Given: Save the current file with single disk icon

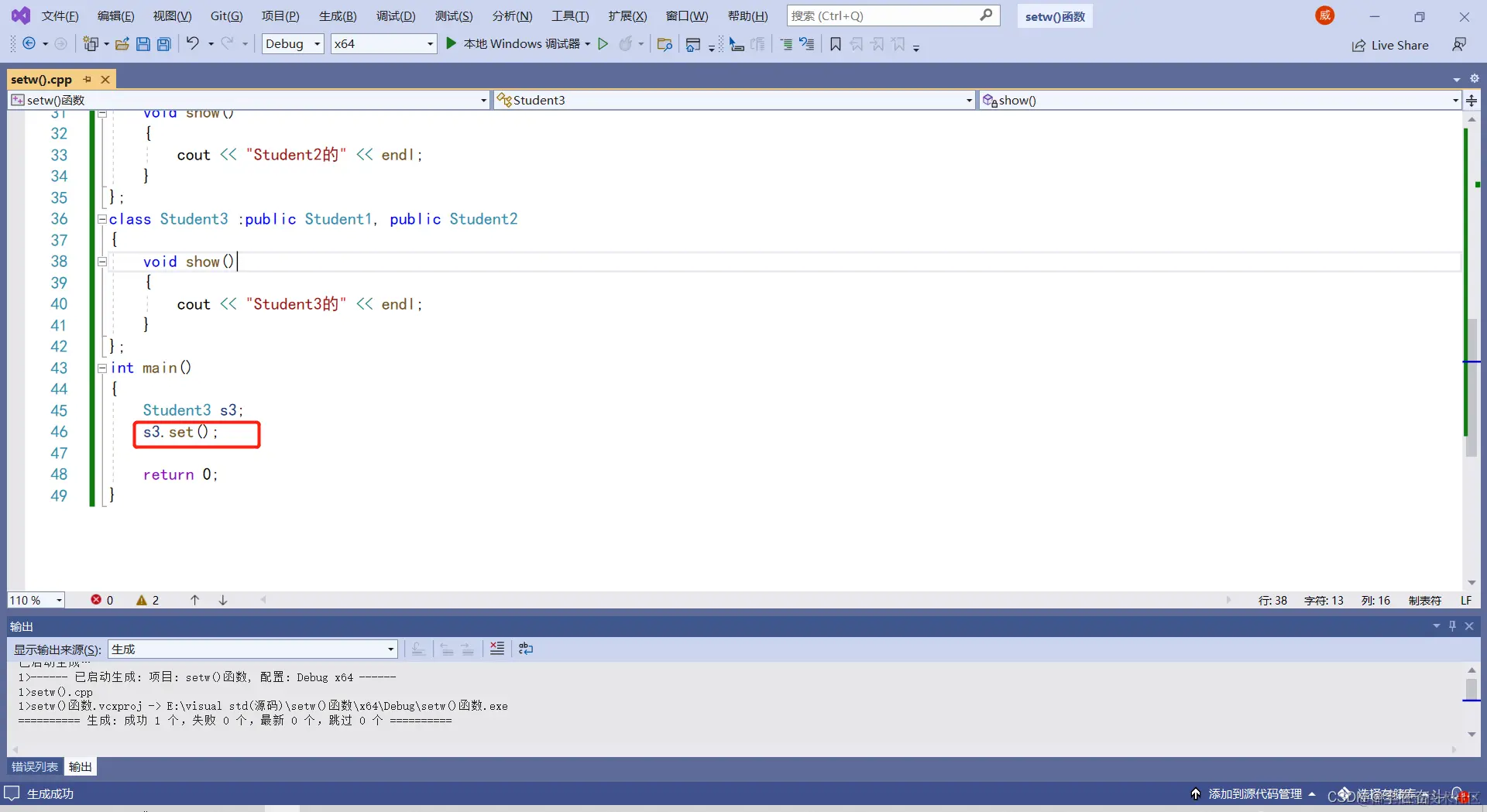Looking at the screenshot, I should [143, 44].
